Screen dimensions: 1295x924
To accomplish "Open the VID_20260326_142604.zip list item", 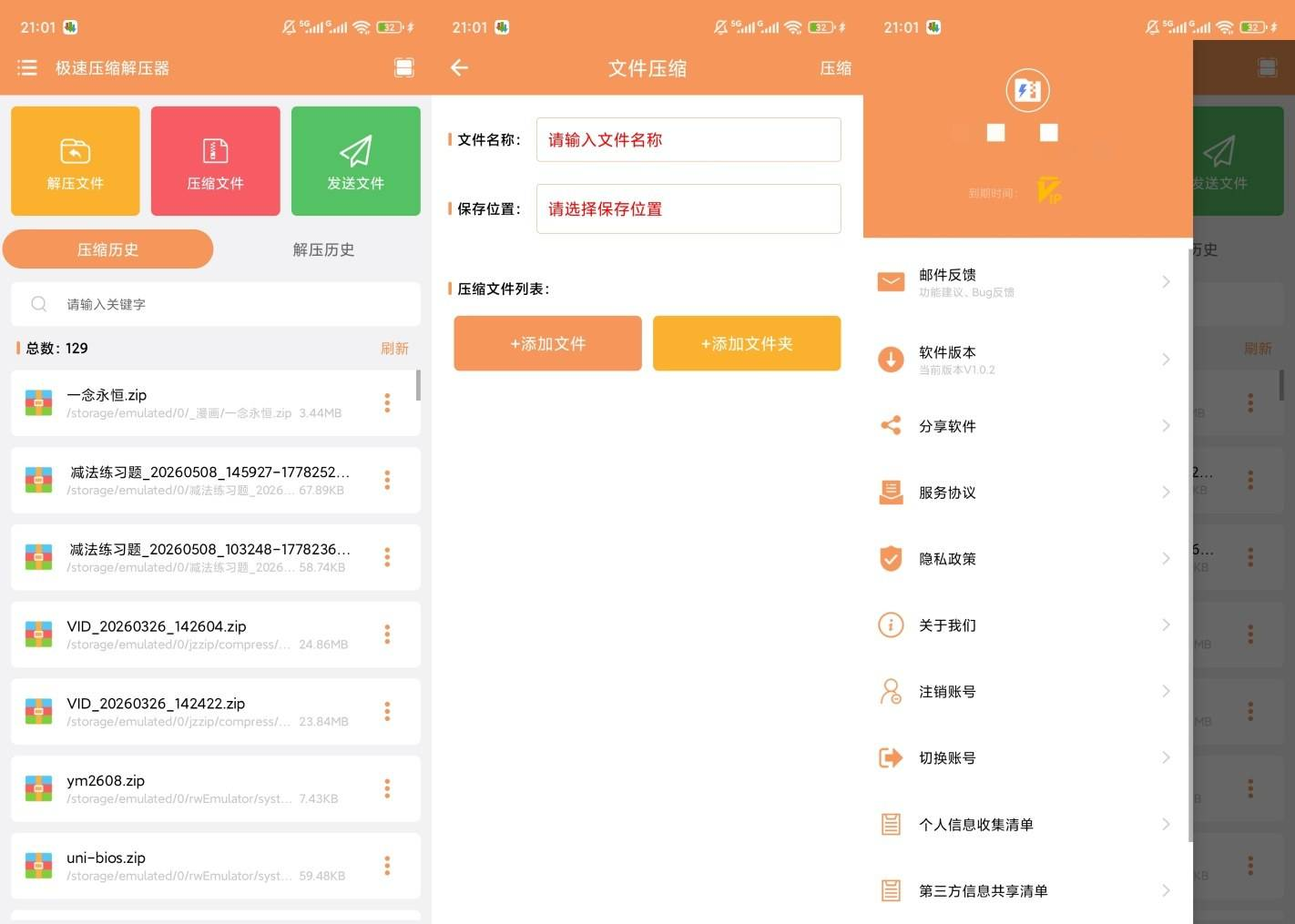I will click(x=216, y=635).
